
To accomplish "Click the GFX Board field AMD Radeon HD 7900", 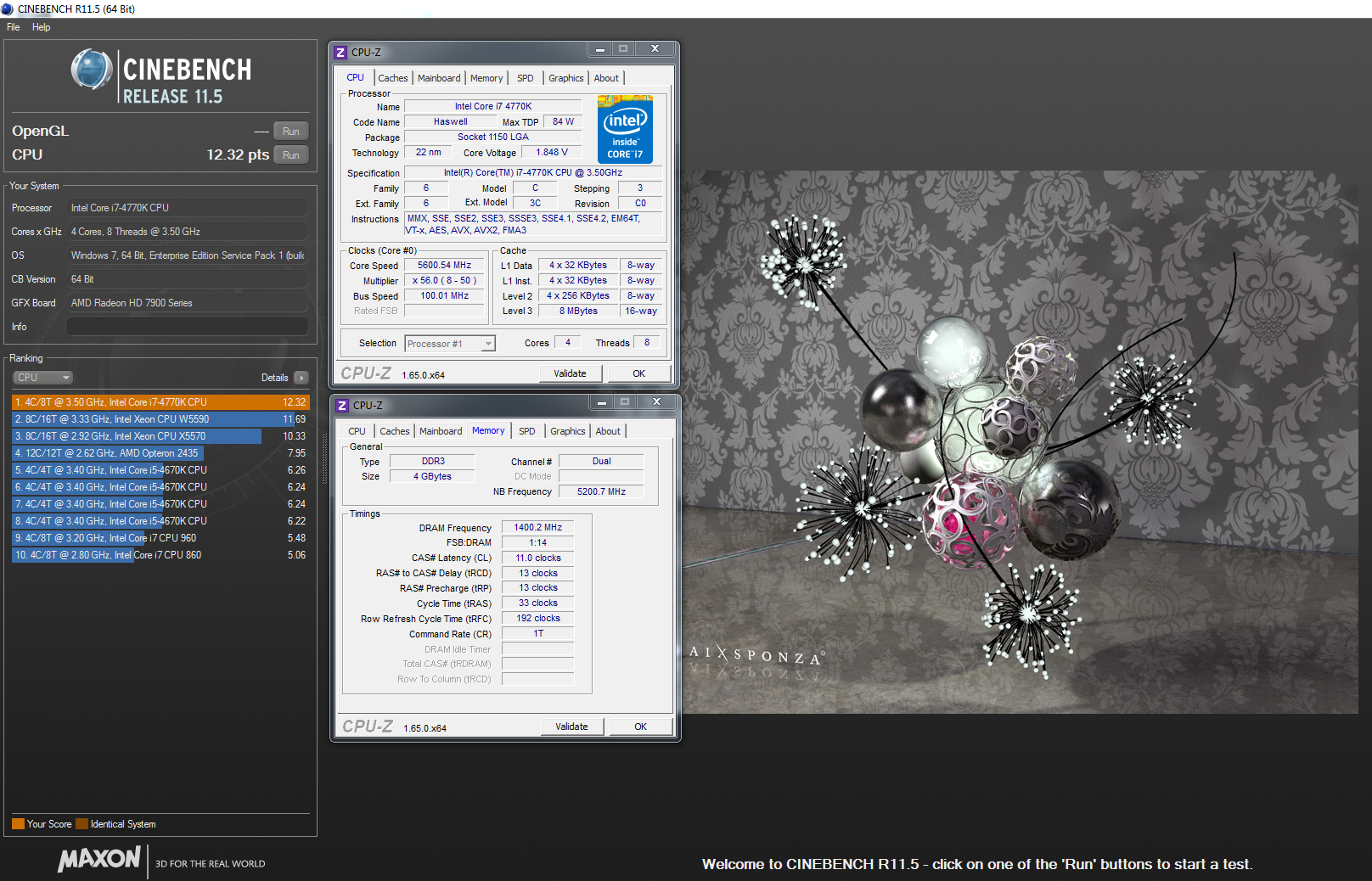I will [187, 303].
